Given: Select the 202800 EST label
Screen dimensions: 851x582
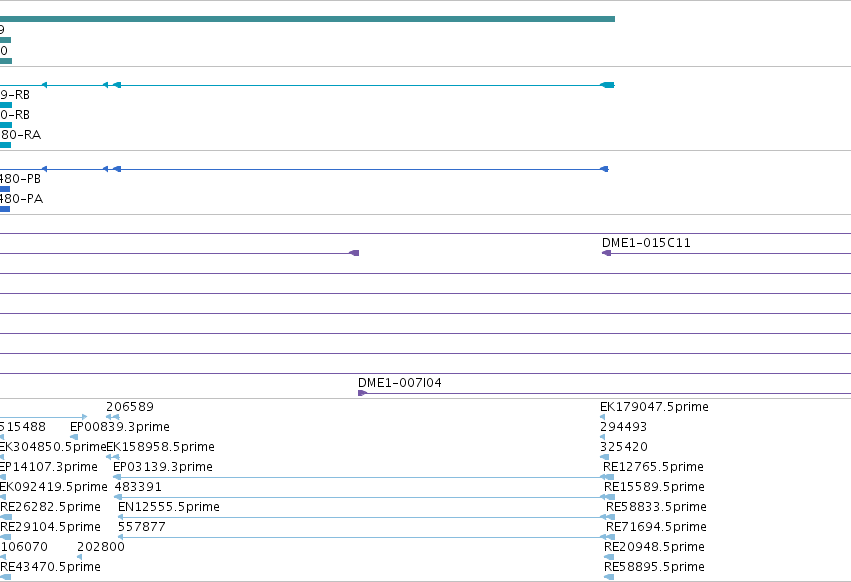Looking at the screenshot, I should [x=101, y=547].
